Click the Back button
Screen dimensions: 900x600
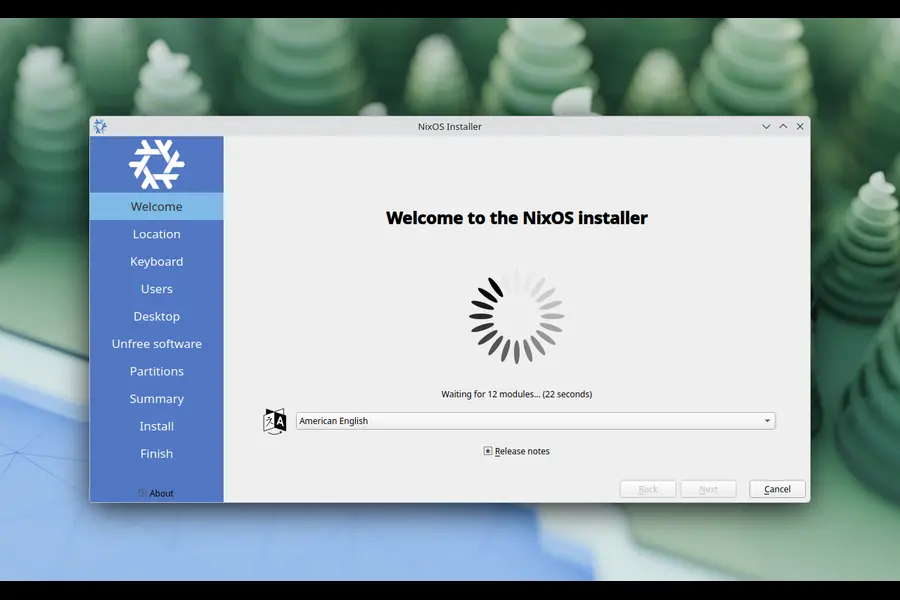(x=647, y=489)
